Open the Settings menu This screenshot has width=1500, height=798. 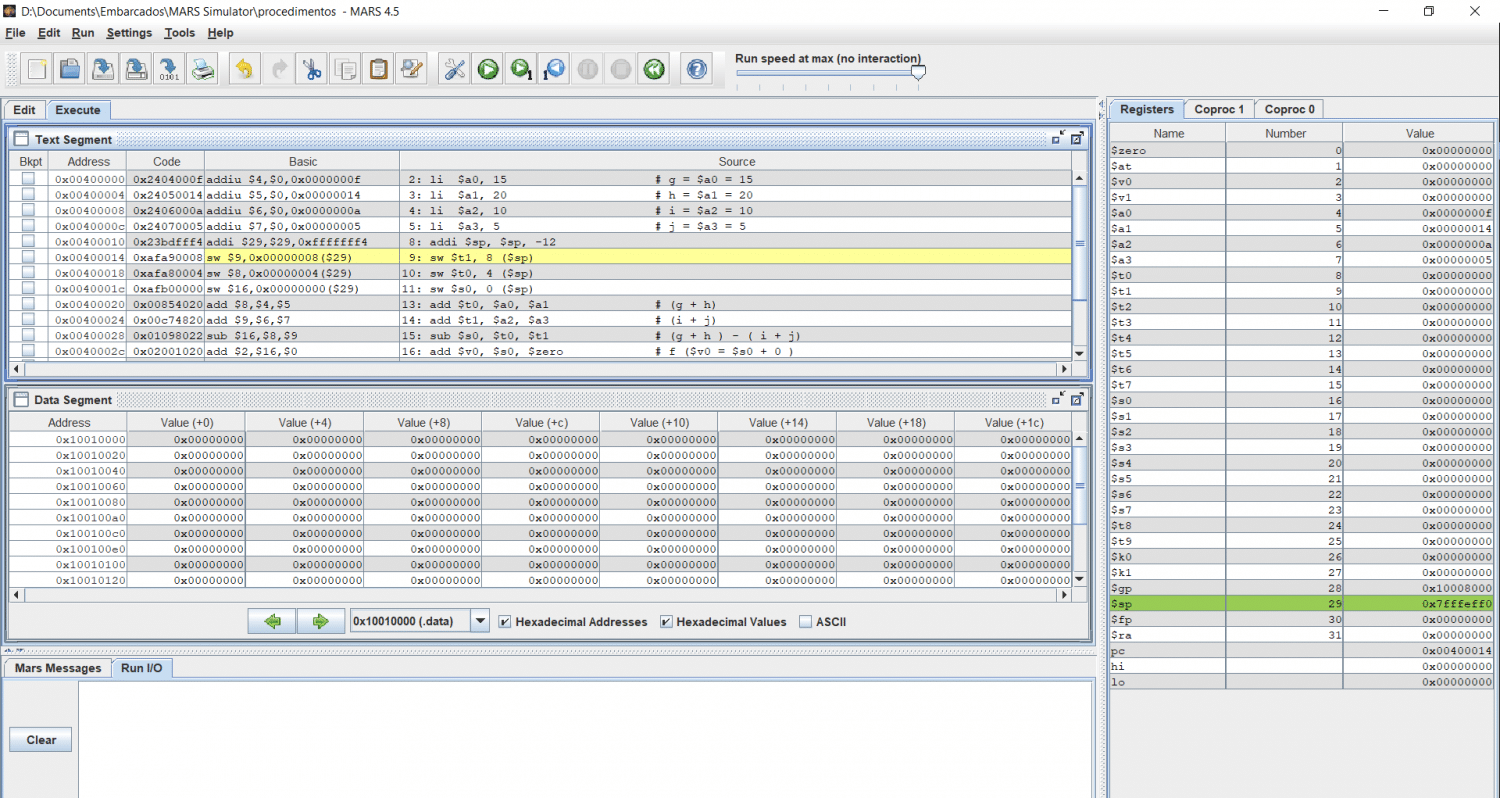129,33
